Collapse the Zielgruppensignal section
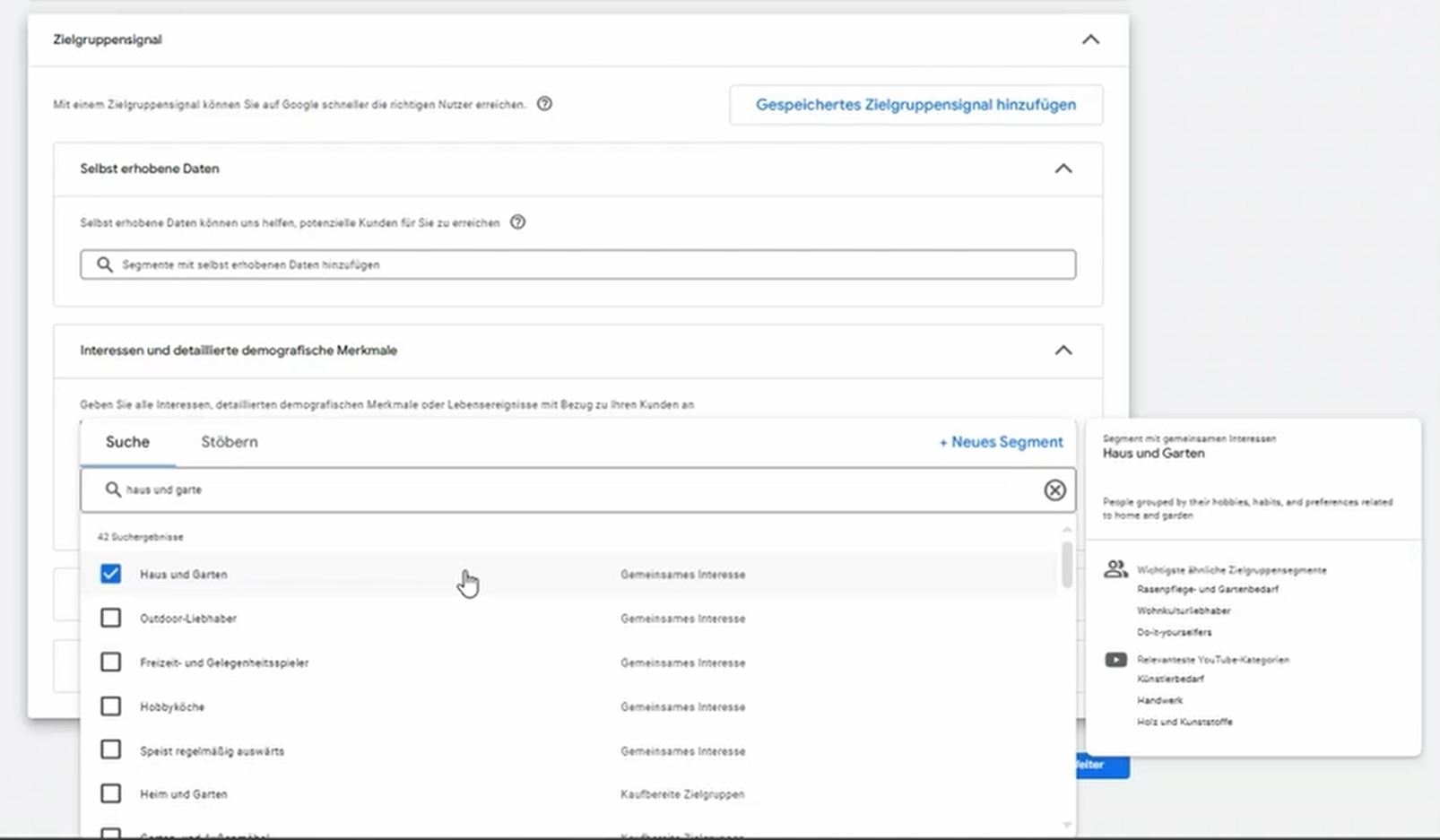Viewport: 1440px width, 840px height. (1091, 39)
